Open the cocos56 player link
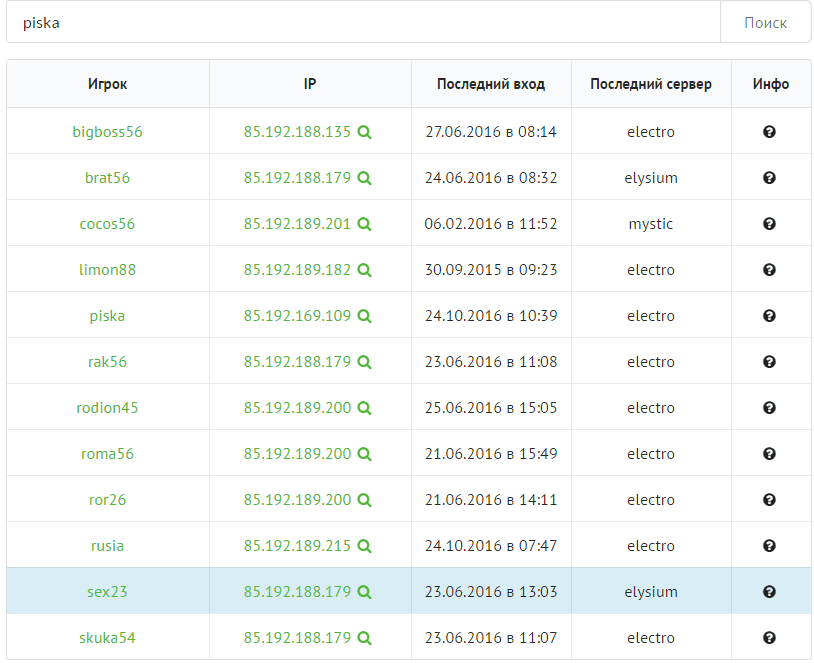This screenshot has height=663, width=814. (x=107, y=224)
